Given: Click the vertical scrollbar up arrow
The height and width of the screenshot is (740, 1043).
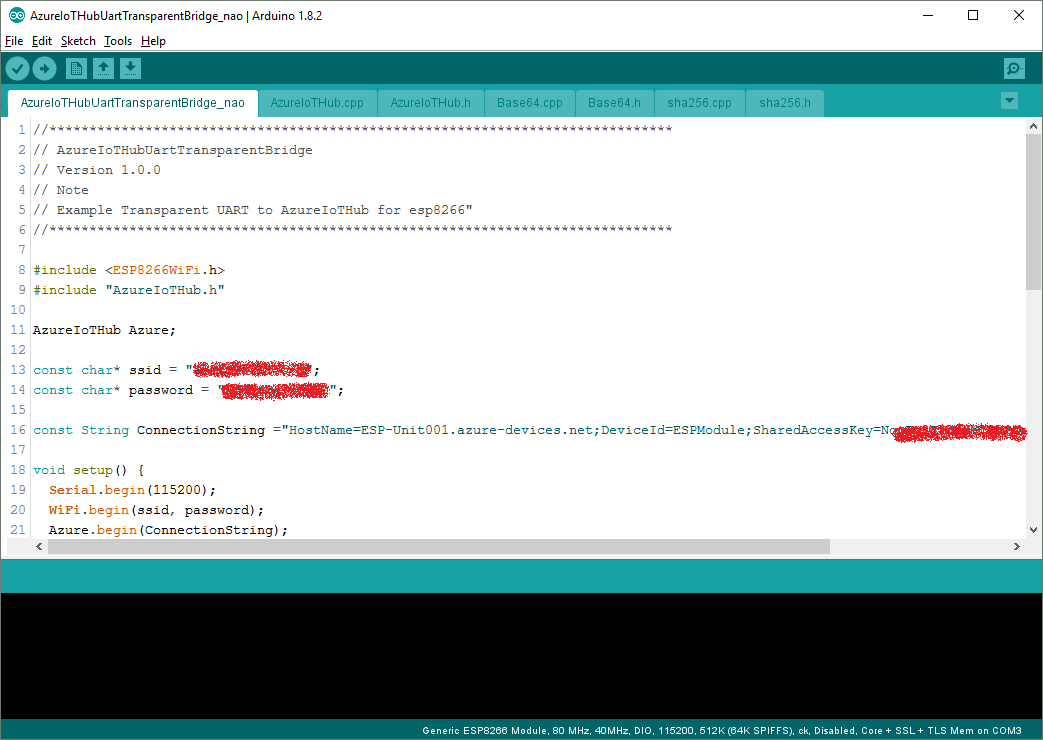Looking at the screenshot, I should pyautogui.click(x=1033, y=126).
